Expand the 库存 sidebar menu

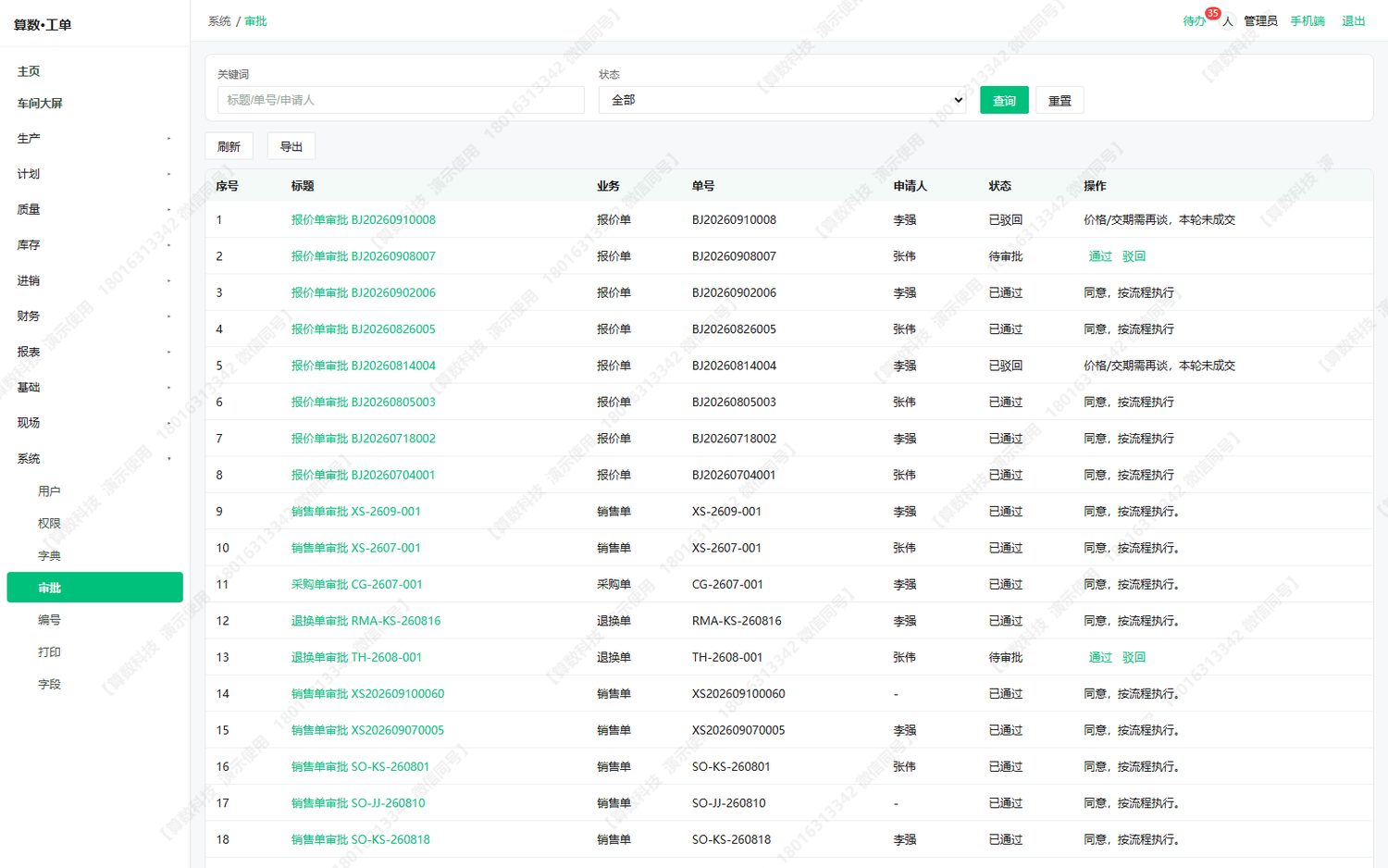(94, 245)
